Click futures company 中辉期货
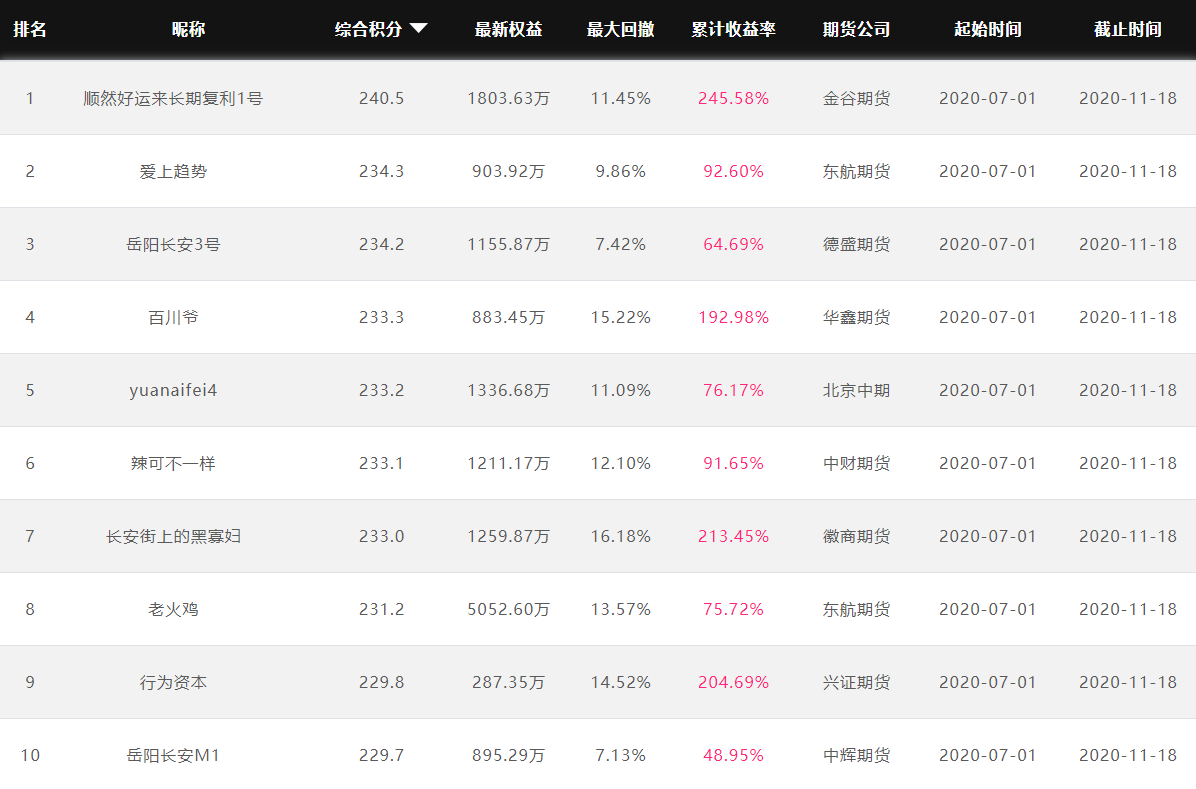1196x789 pixels. pyautogui.click(x=856, y=755)
